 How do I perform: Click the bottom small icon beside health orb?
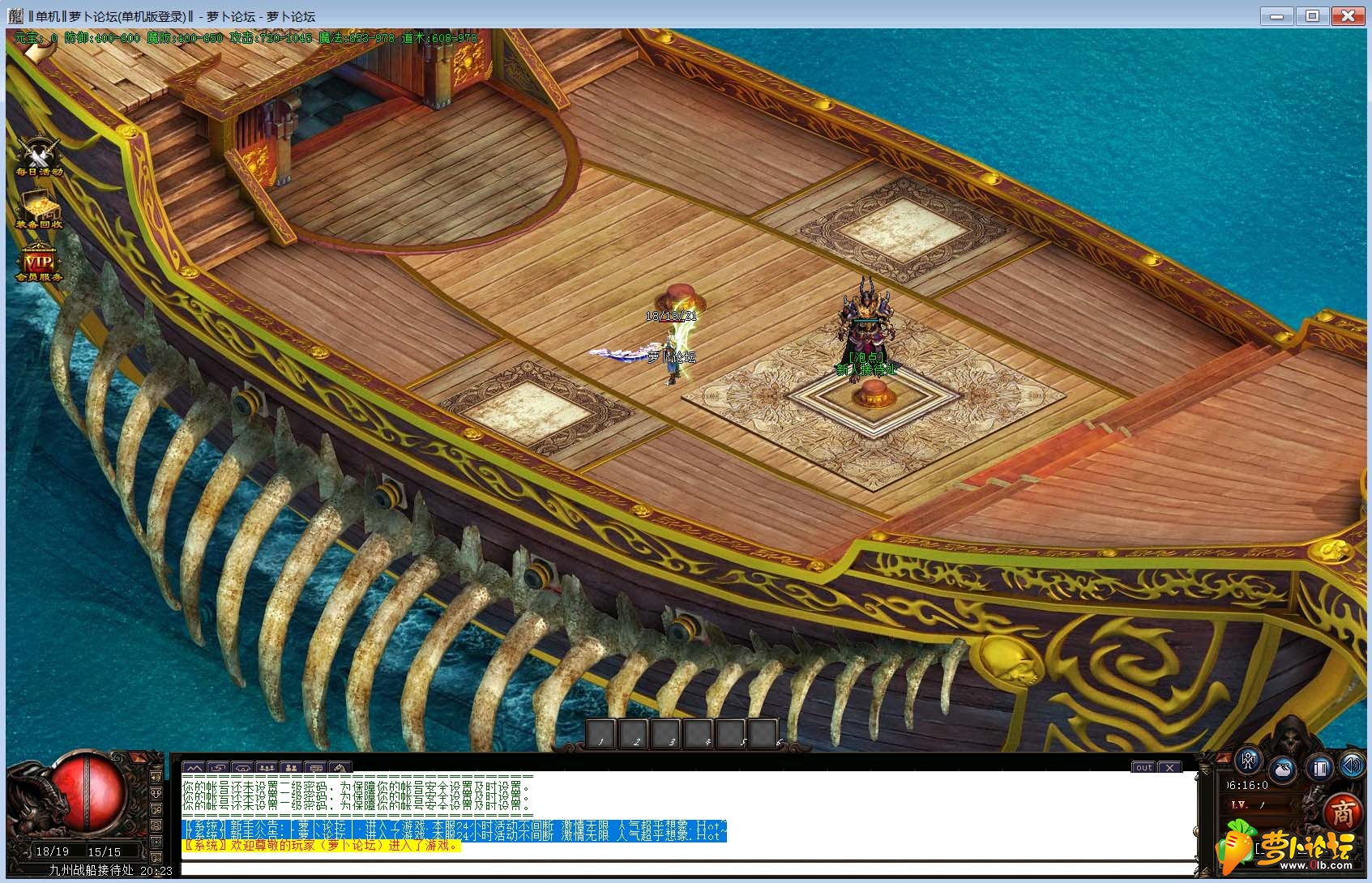(156, 858)
